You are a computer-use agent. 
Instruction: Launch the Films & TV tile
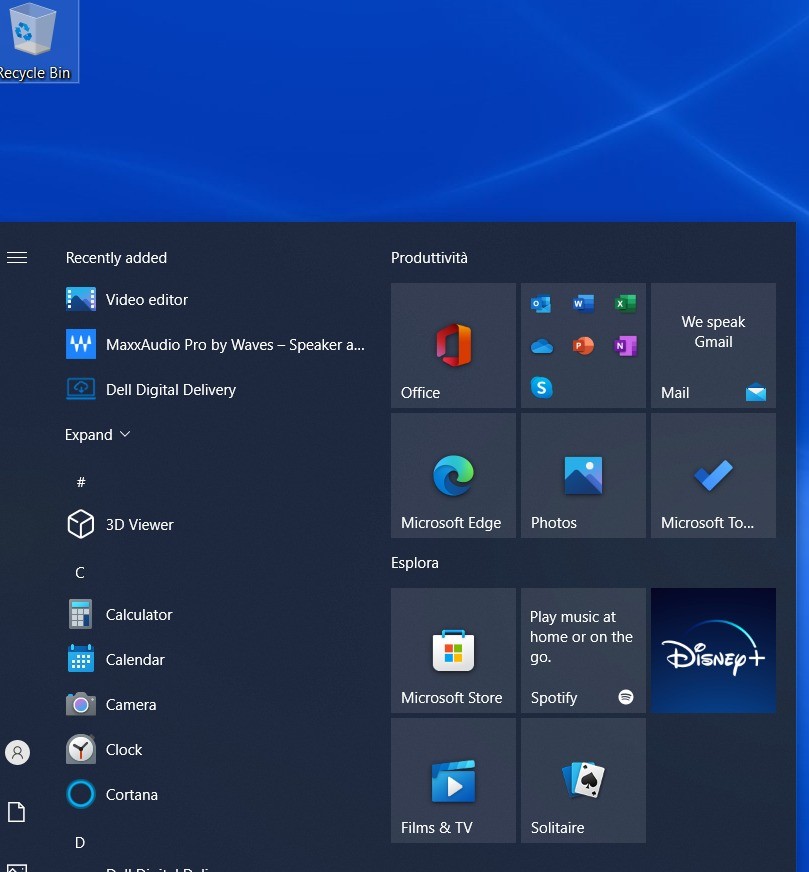click(453, 780)
